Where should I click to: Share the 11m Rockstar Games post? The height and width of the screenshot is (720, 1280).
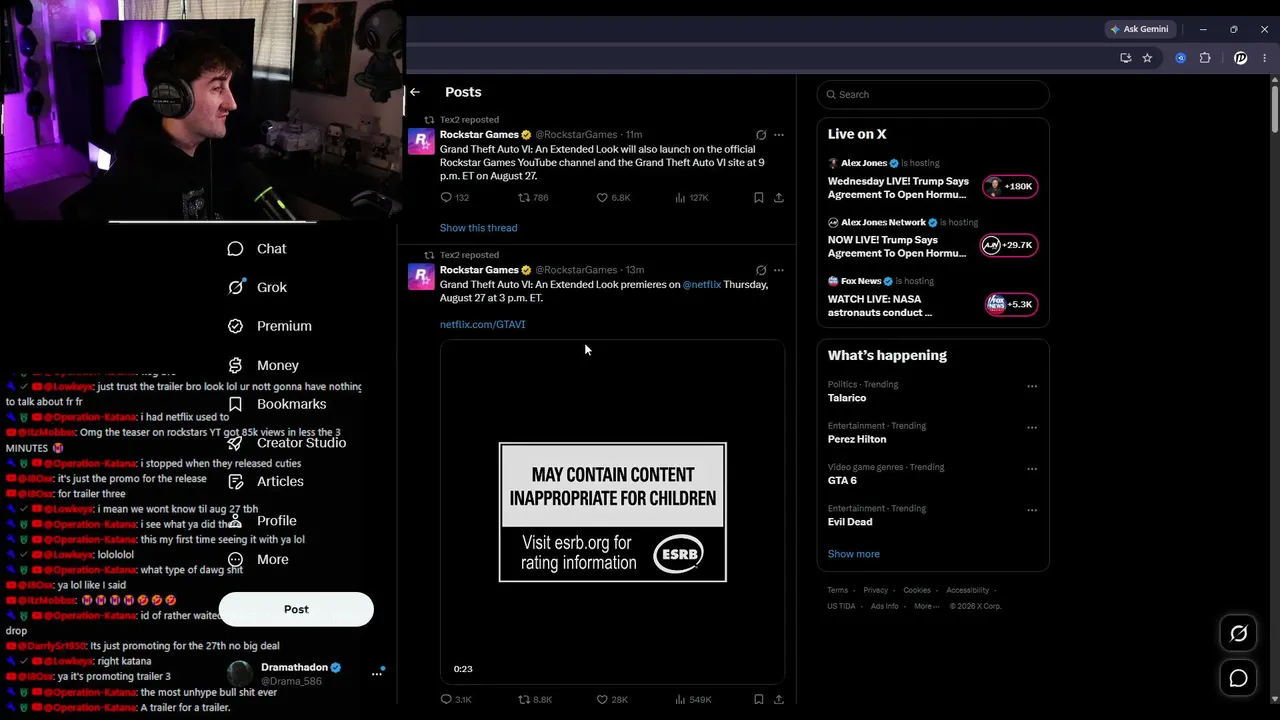click(779, 198)
